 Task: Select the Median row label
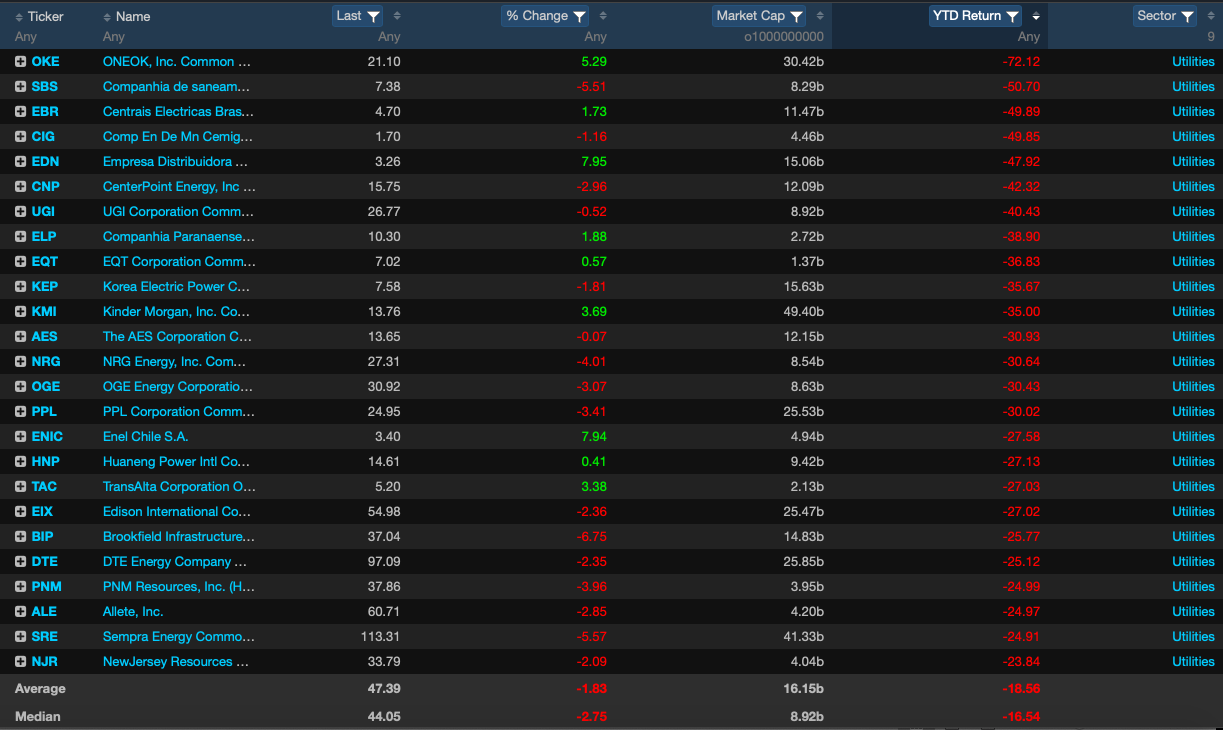pyautogui.click(x=37, y=716)
